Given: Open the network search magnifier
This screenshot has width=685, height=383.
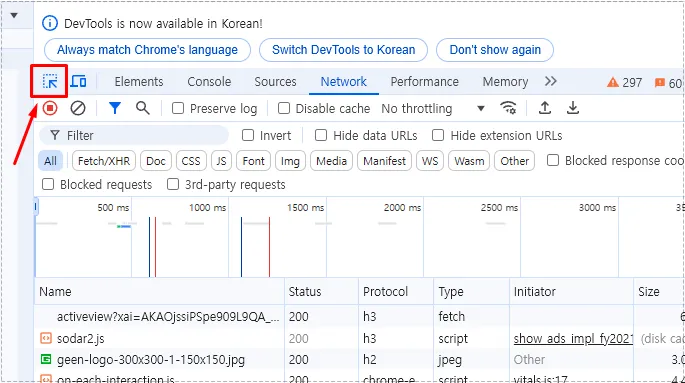Looking at the screenshot, I should [x=143, y=108].
